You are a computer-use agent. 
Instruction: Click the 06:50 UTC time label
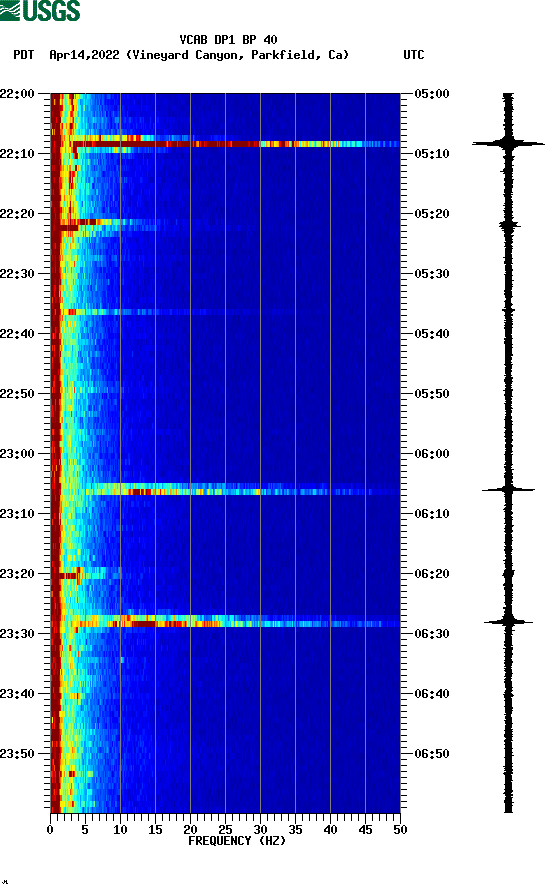pyautogui.click(x=432, y=753)
